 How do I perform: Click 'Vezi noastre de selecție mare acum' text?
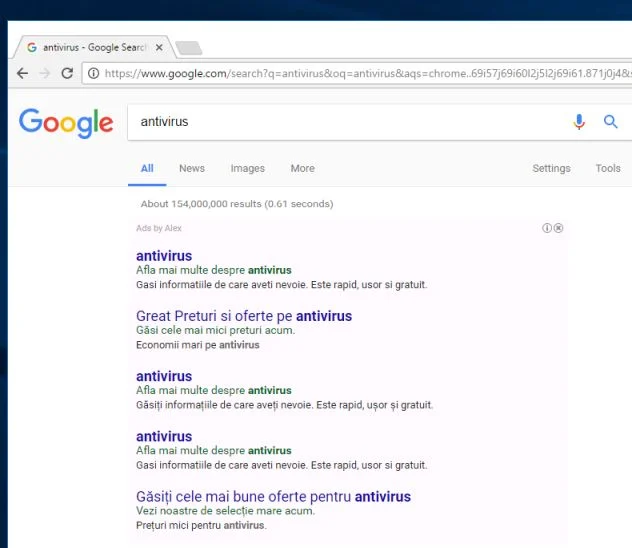click(226, 511)
